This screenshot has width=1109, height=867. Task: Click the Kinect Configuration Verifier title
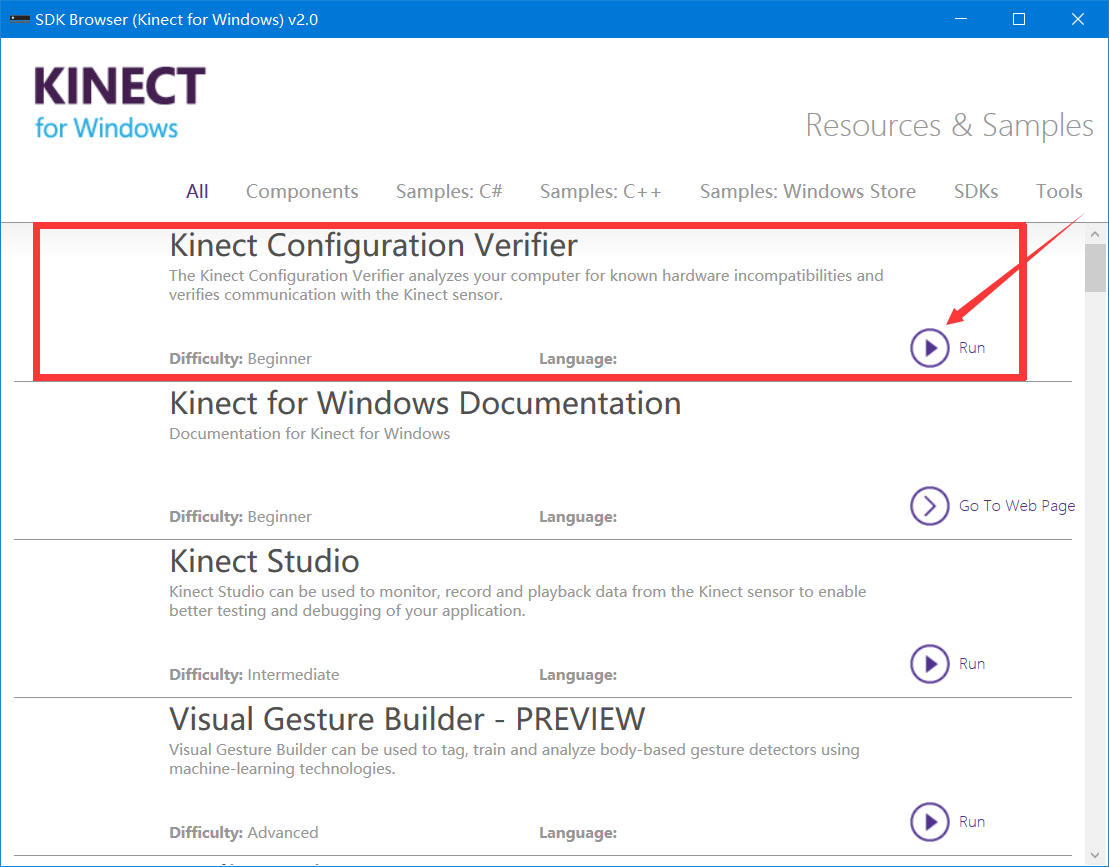[x=373, y=244]
